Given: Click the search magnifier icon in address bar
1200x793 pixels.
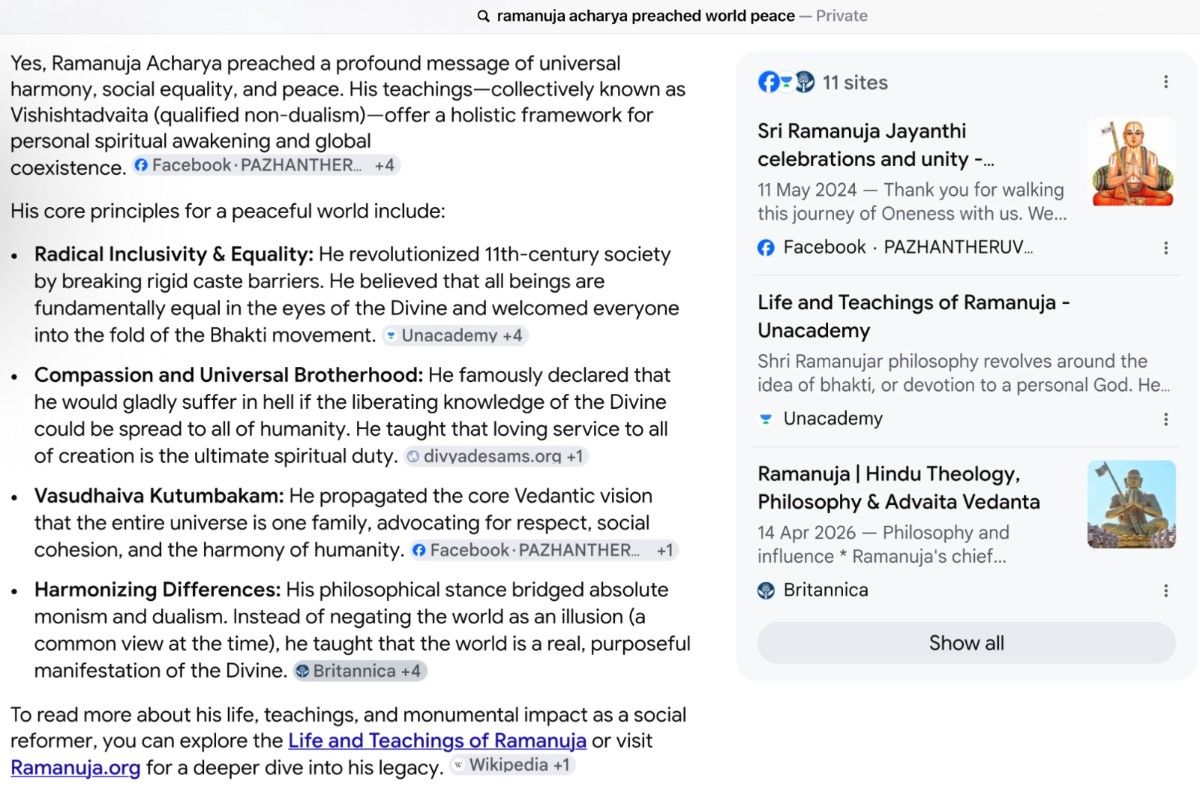Looking at the screenshot, I should (483, 16).
